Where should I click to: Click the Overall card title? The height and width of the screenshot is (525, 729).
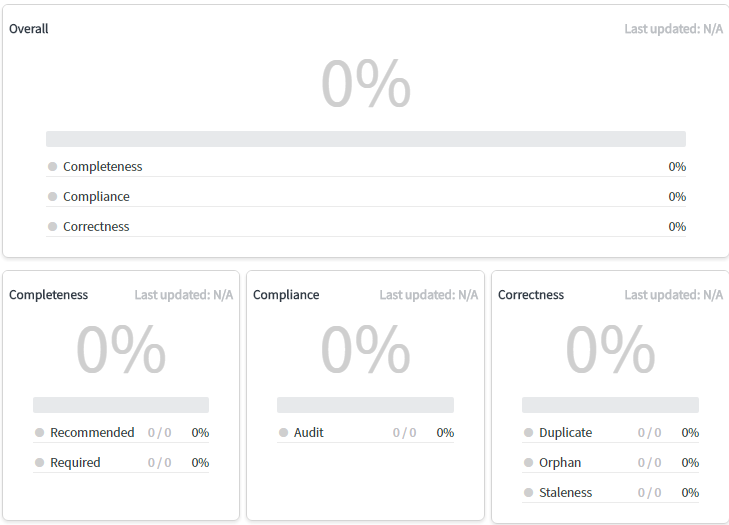point(29,29)
